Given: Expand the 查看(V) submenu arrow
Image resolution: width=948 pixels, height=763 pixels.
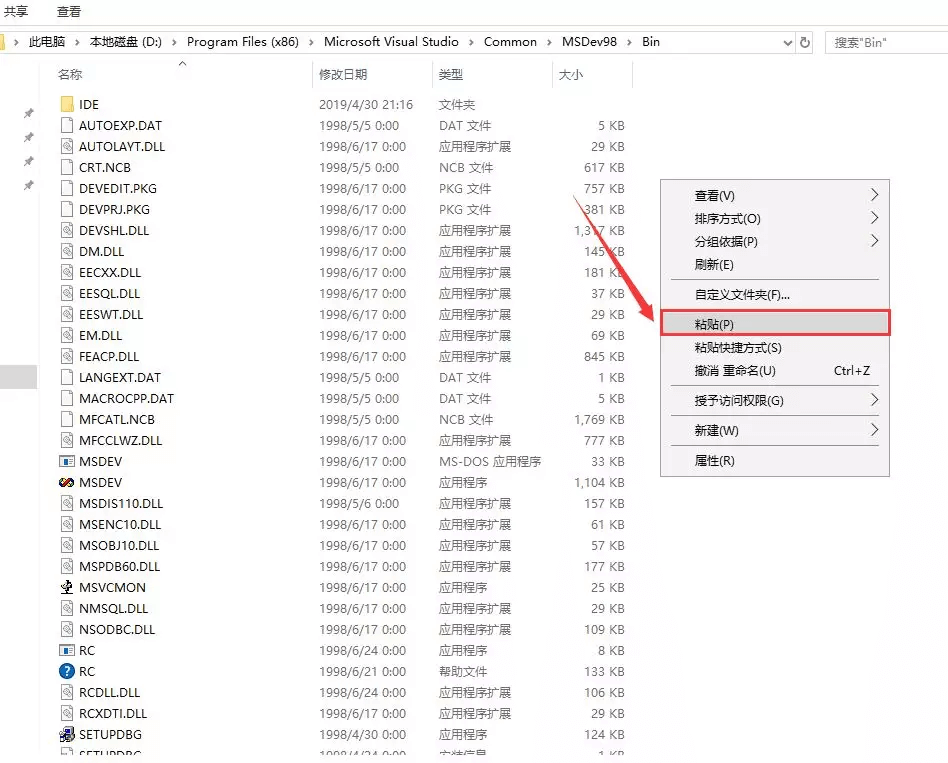Looking at the screenshot, I should [x=874, y=195].
